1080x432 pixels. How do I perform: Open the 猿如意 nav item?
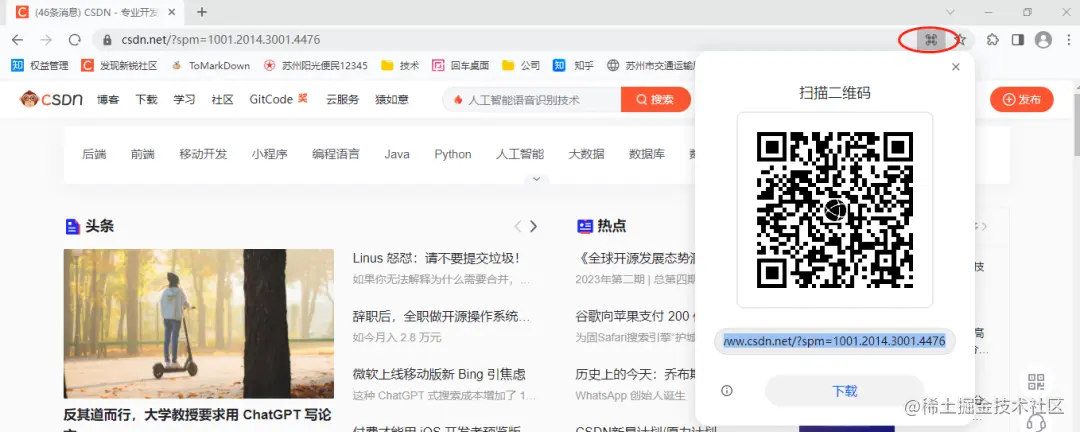coord(392,99)
